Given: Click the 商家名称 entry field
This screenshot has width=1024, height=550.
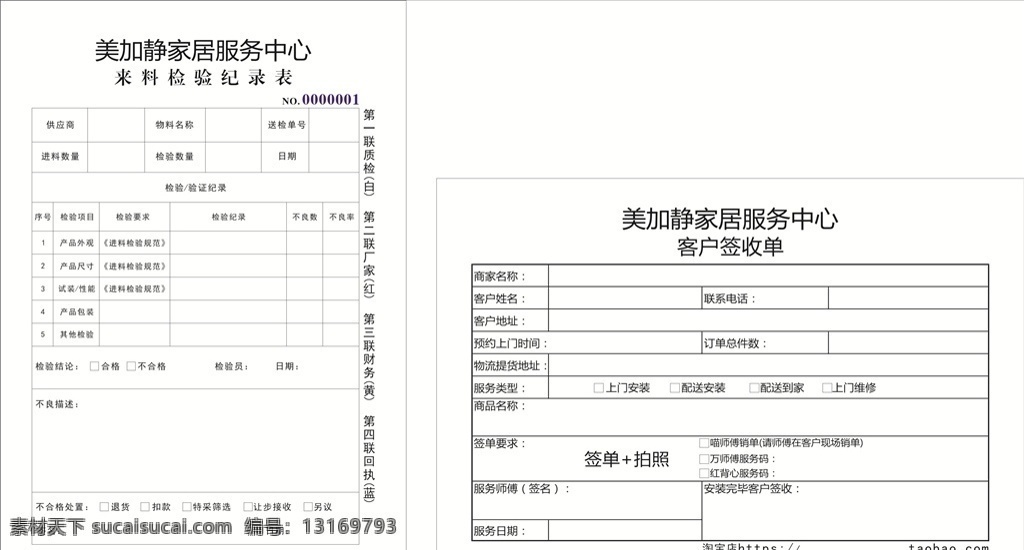Looking at the screenshot, I should pos(767,276).
